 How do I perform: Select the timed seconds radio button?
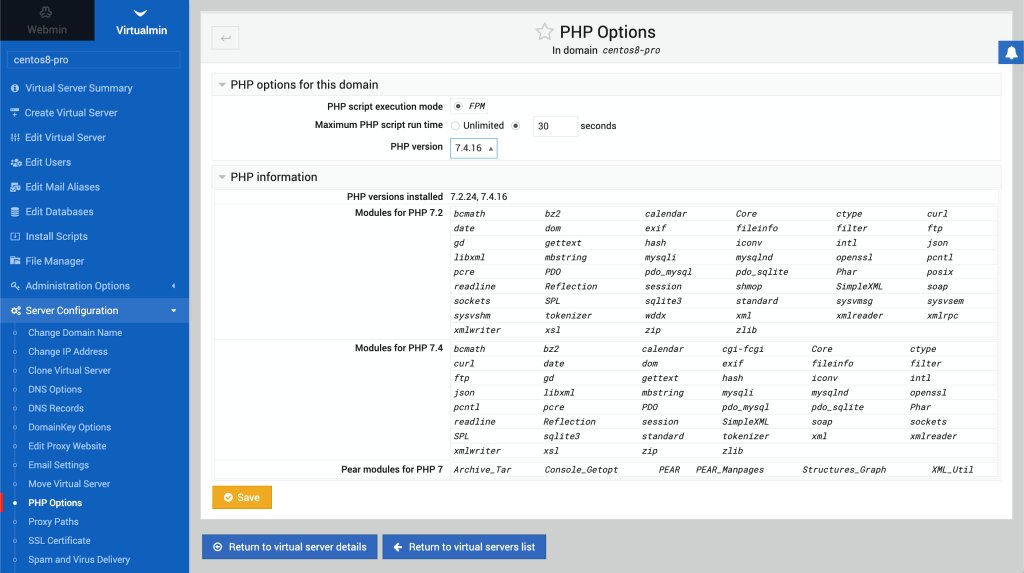[516, 125]
